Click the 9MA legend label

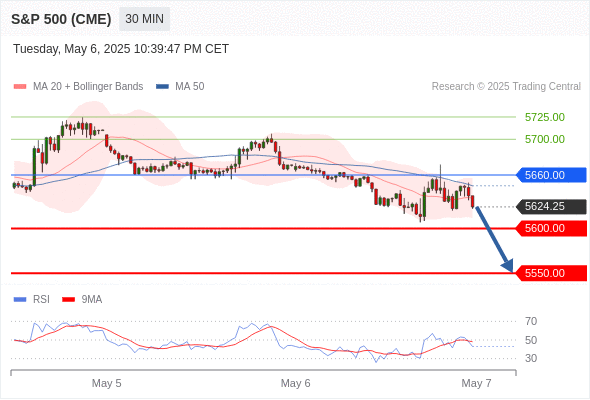(x=92, y=300)
